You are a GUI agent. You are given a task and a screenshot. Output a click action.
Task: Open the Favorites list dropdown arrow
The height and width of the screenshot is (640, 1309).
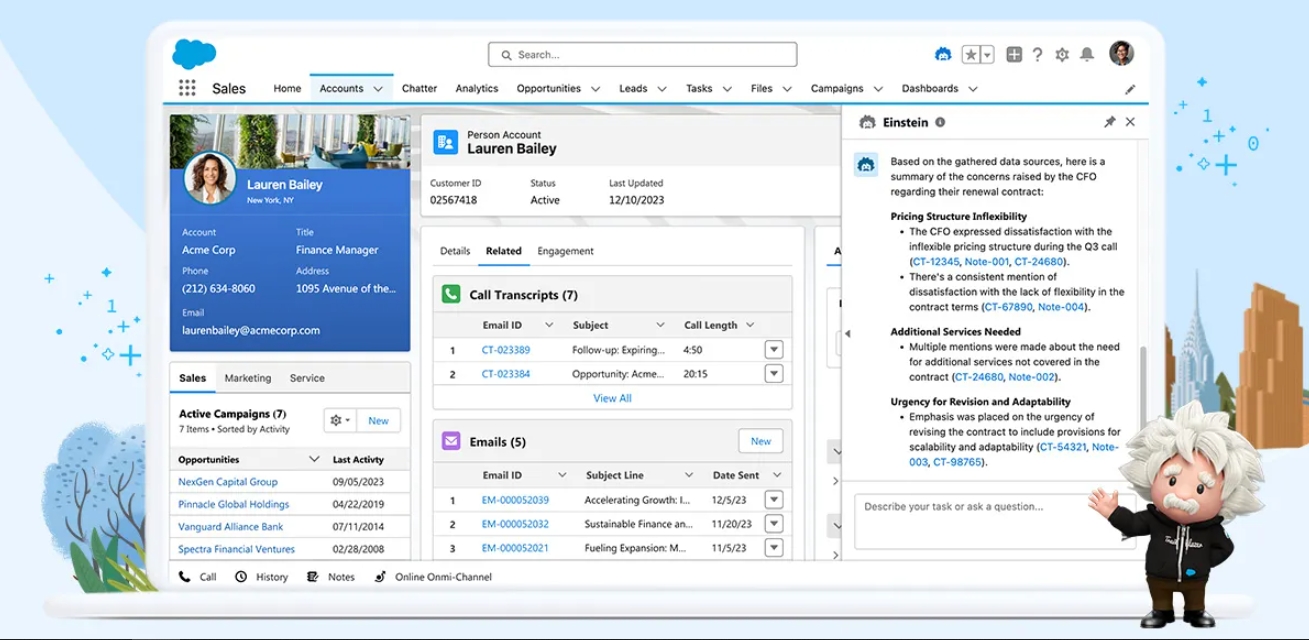click(987, 54)
